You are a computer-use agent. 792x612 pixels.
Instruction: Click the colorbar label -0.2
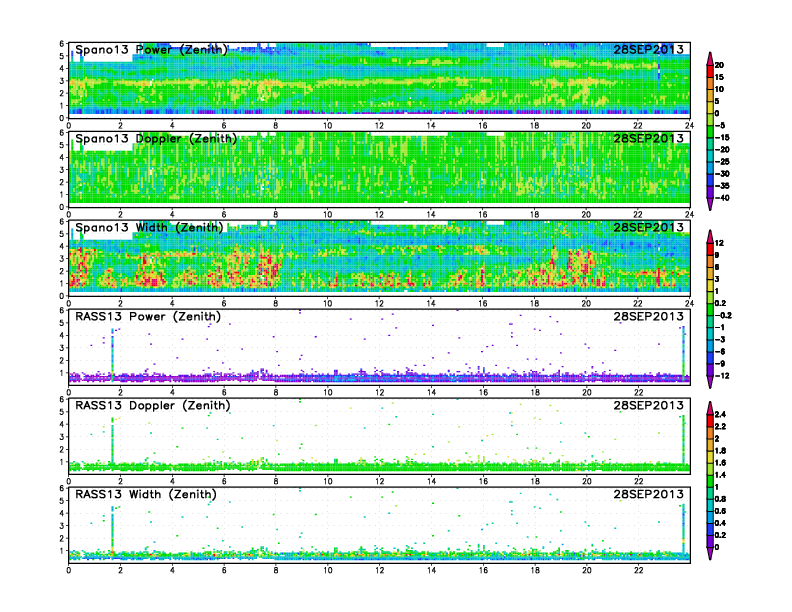(723, 316)
